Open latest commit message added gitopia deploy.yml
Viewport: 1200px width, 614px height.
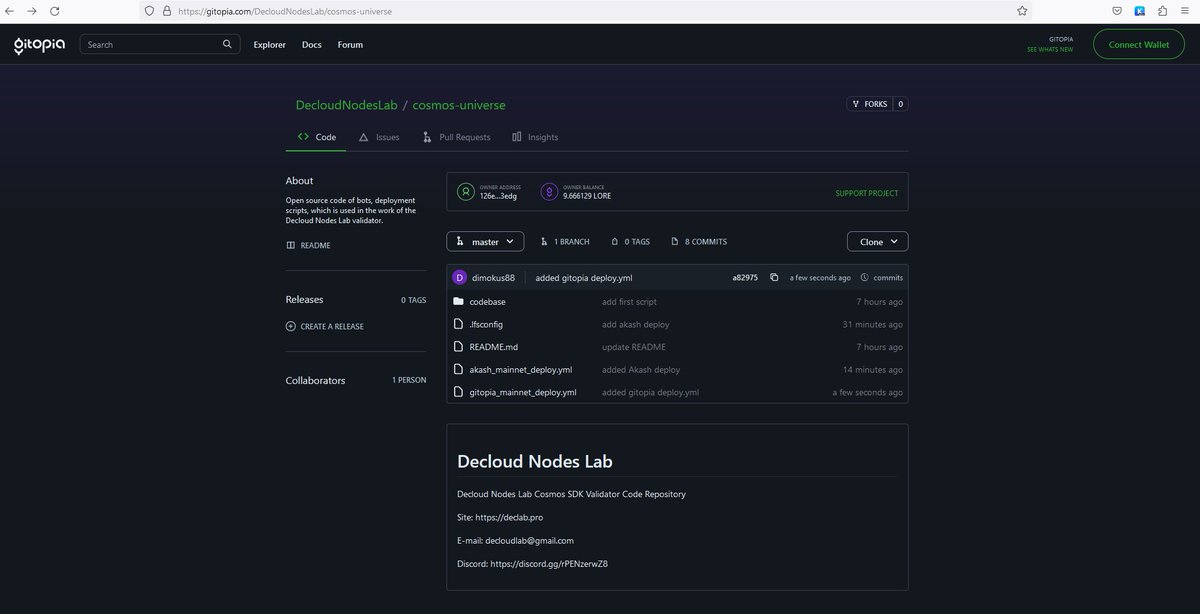(x=584, y=278)
